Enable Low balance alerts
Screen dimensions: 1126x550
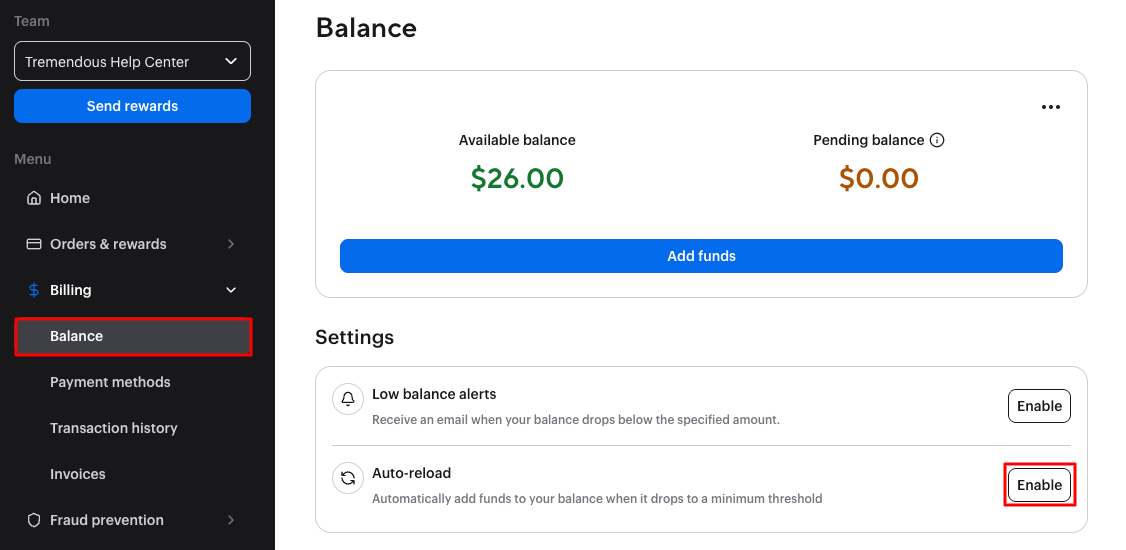tap(1039, 406)
